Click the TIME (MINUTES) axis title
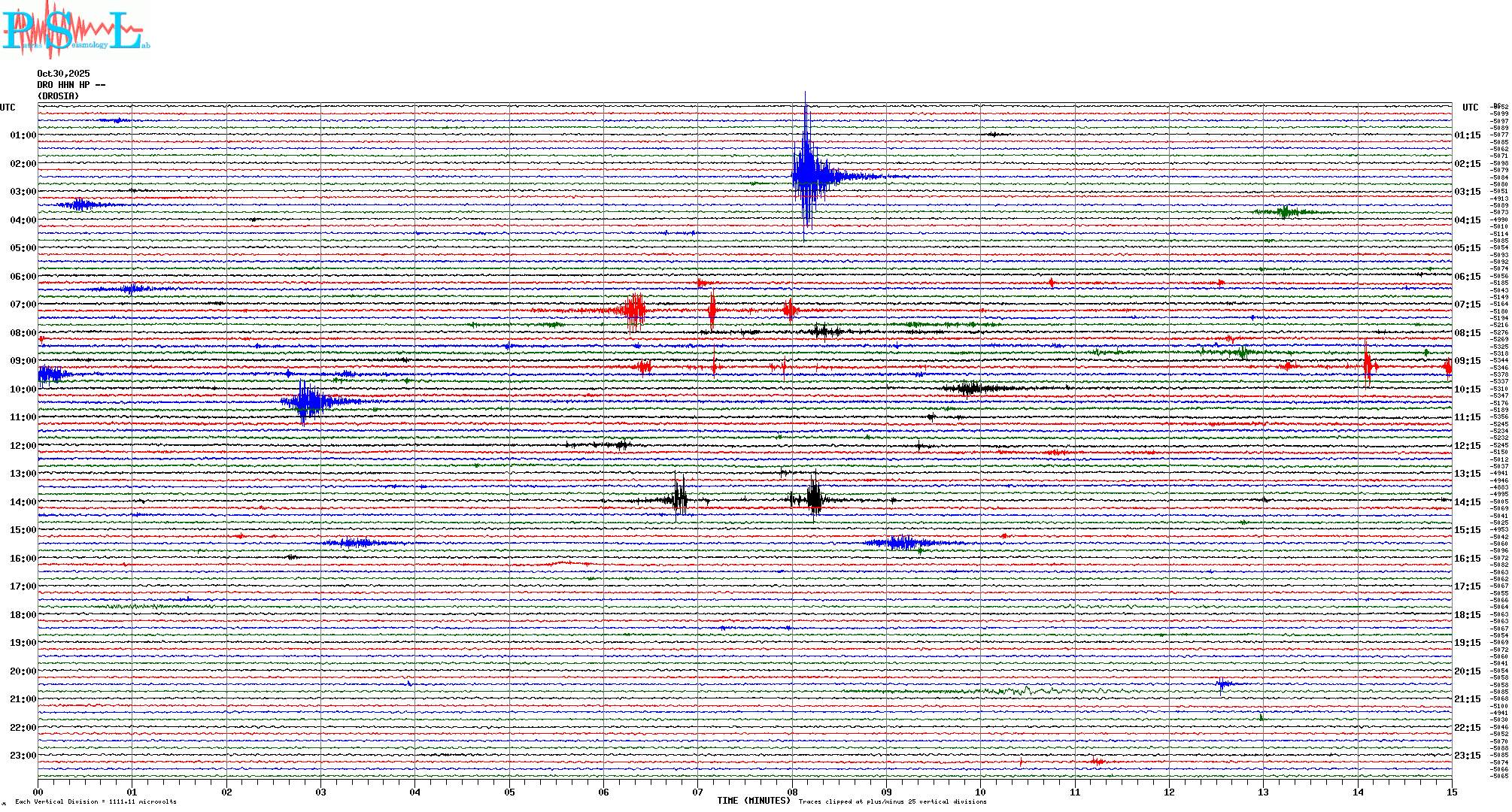Screen dimensions: 1512x812 tap(754, 801)
